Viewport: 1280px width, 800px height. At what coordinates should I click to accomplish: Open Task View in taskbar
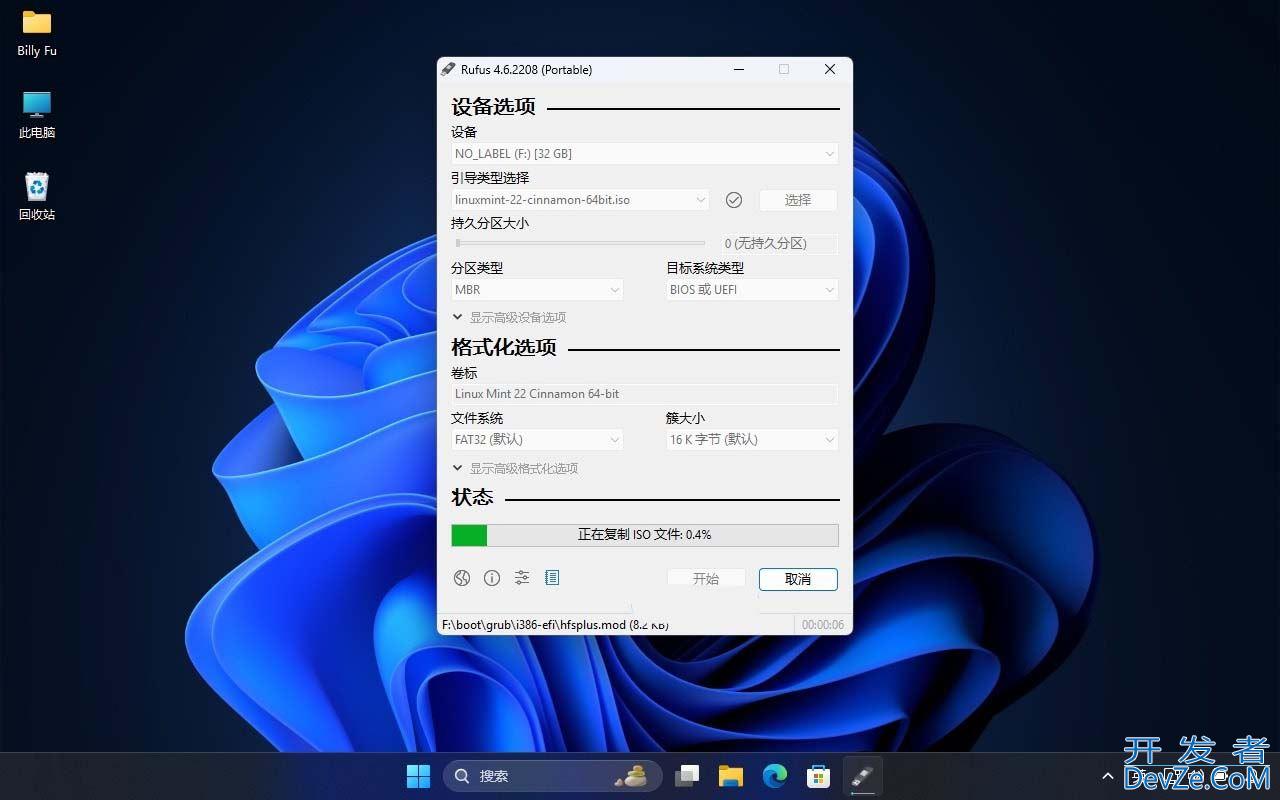pyautogui.click(x=687, y=776)
